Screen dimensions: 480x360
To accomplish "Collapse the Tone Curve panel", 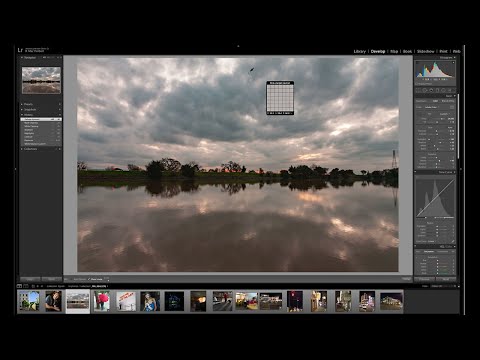I will coord(455,172).
